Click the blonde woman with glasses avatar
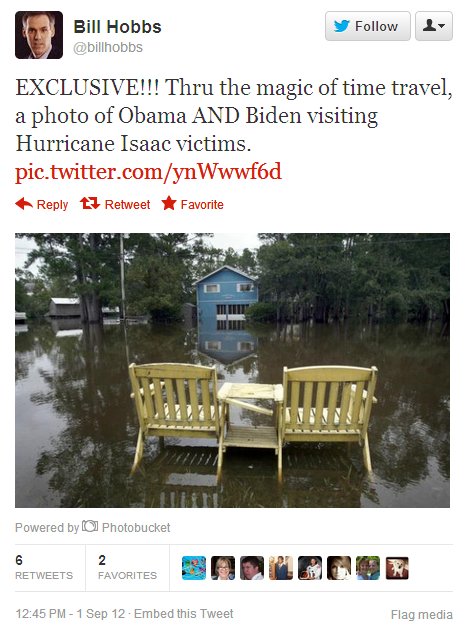 [x=223, y=568]
